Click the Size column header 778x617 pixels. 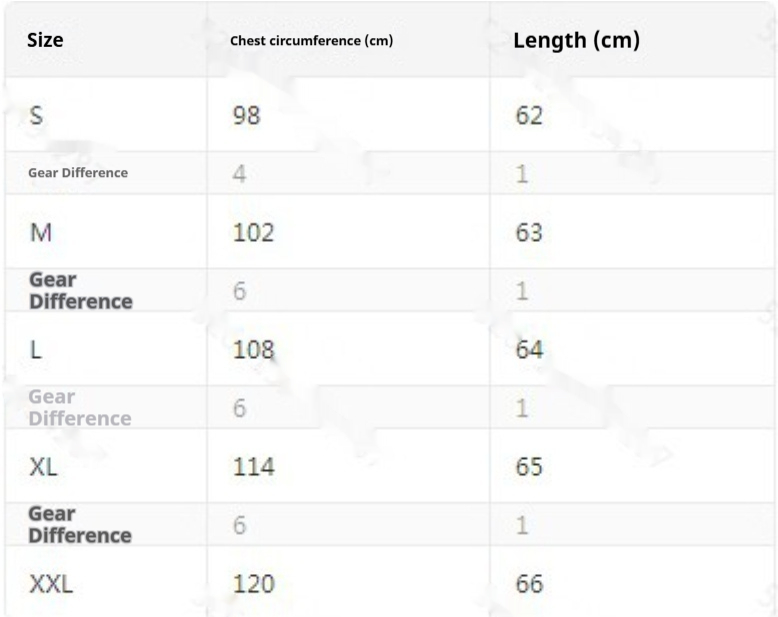click(x=45, y=40)
